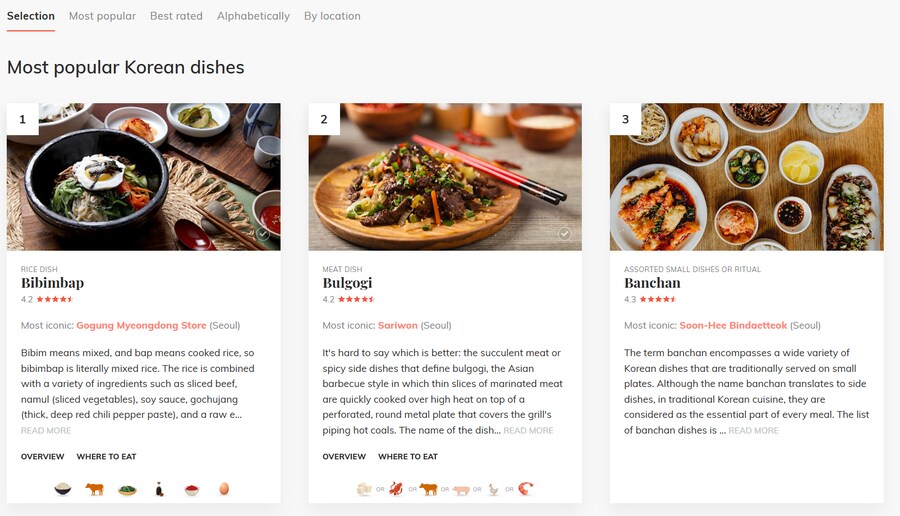Open the Banchan dish photo
This screenshot has height=516, width=900.
[746, 177]
